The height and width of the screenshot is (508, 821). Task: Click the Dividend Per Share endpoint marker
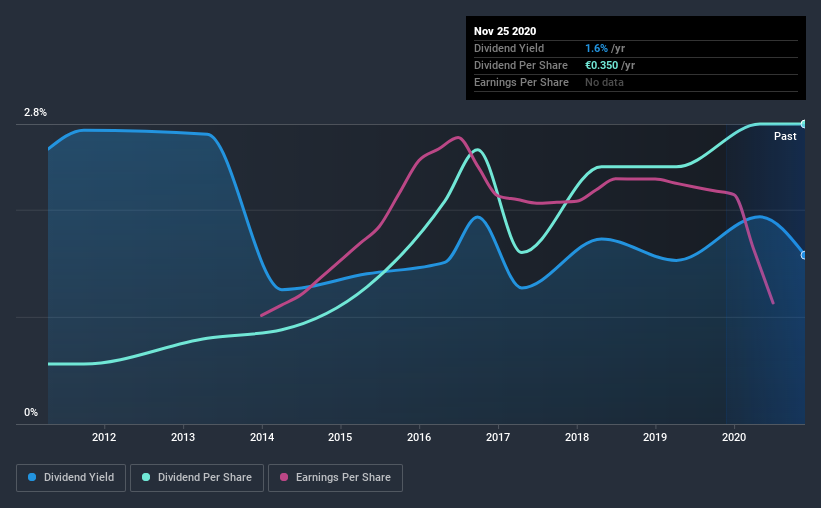pos(804,124)
